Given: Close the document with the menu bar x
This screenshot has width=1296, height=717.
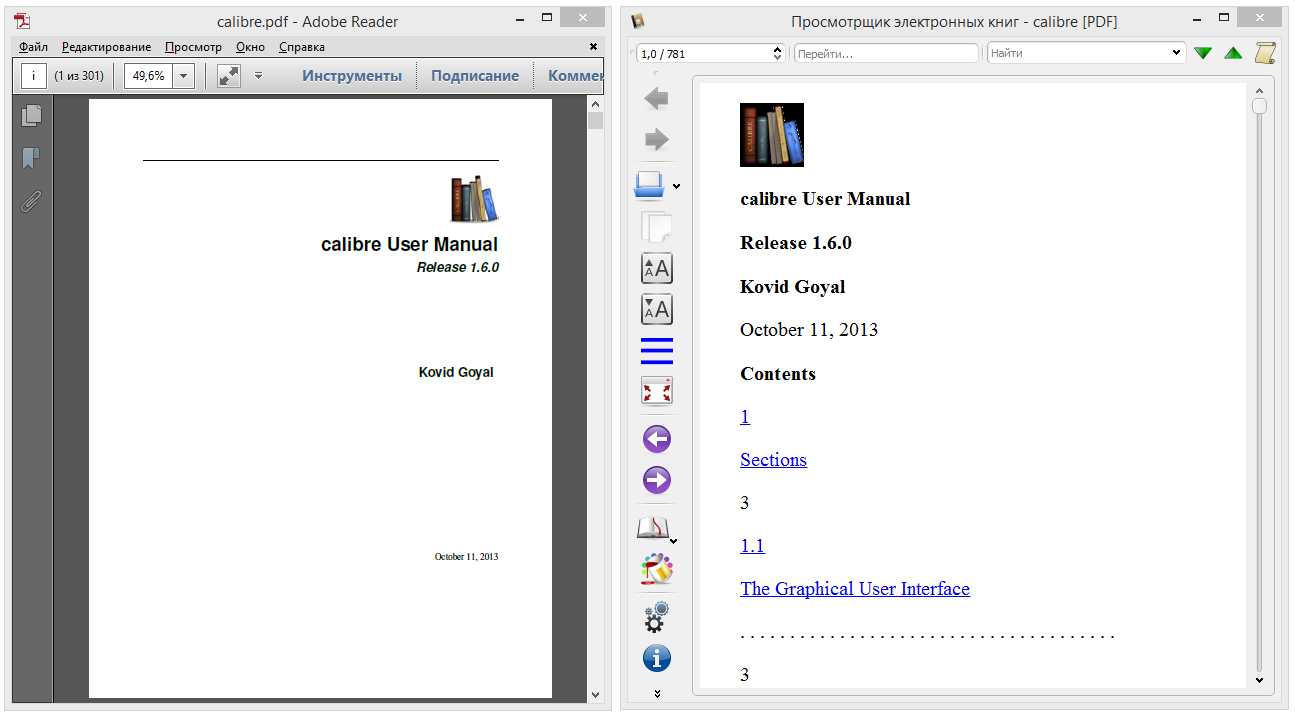Looking at the screenshot, I should [x=593, y=47].
